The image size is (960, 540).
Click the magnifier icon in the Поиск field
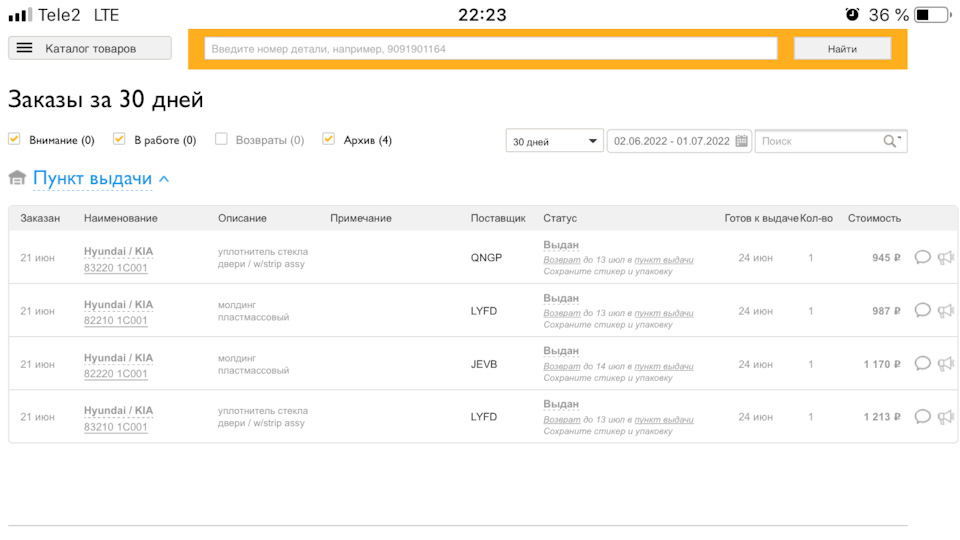coord(890,141)
